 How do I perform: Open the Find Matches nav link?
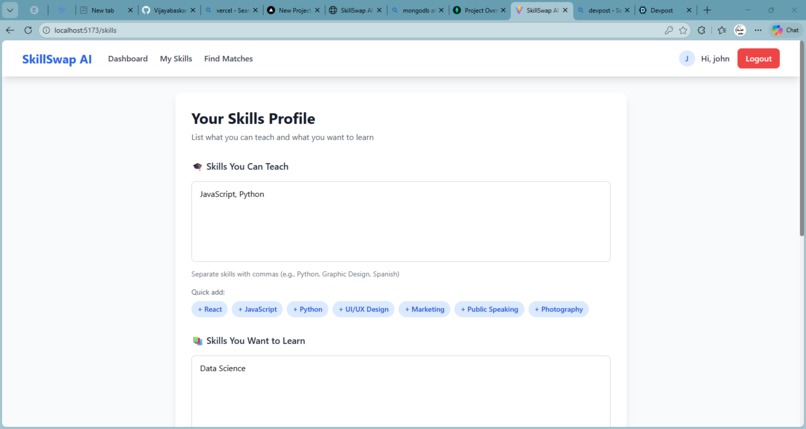point(228,59)
